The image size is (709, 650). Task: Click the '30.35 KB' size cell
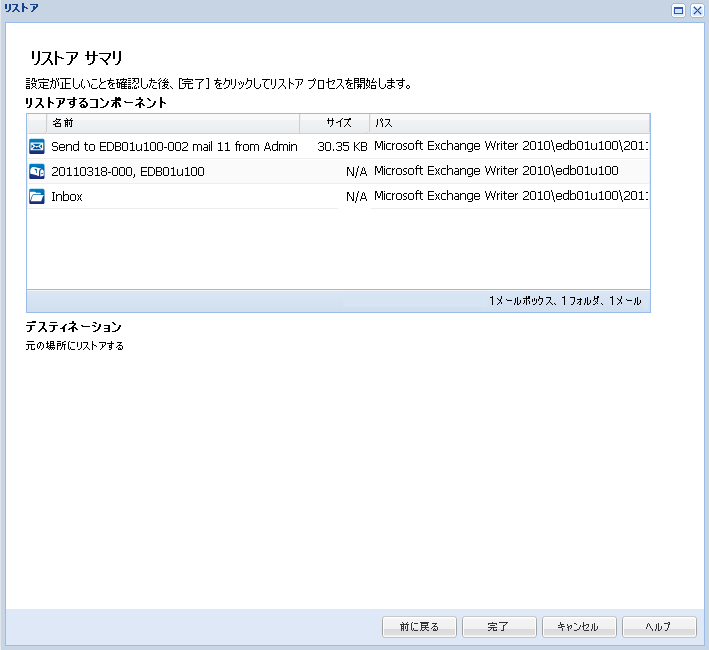tap(342, 146)
